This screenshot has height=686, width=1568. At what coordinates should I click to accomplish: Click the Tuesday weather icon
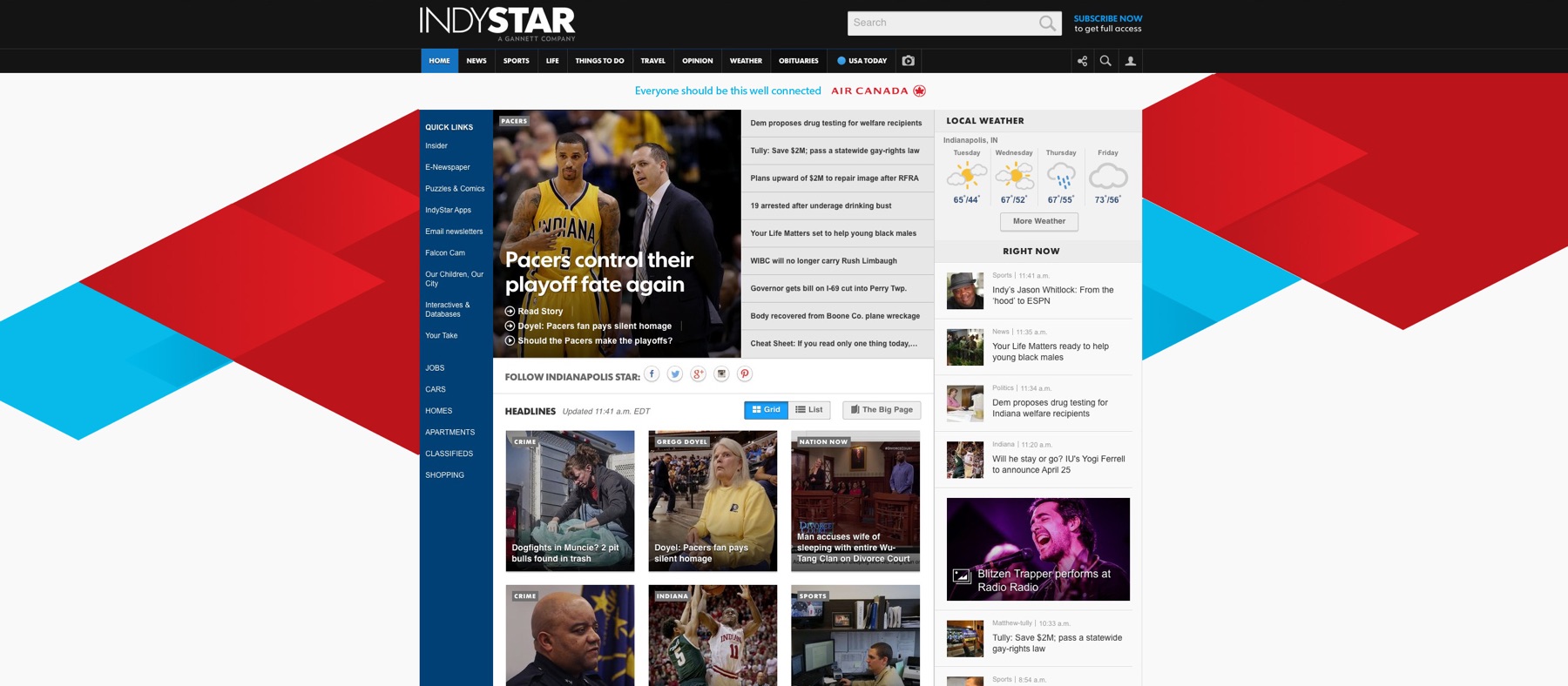967,175
